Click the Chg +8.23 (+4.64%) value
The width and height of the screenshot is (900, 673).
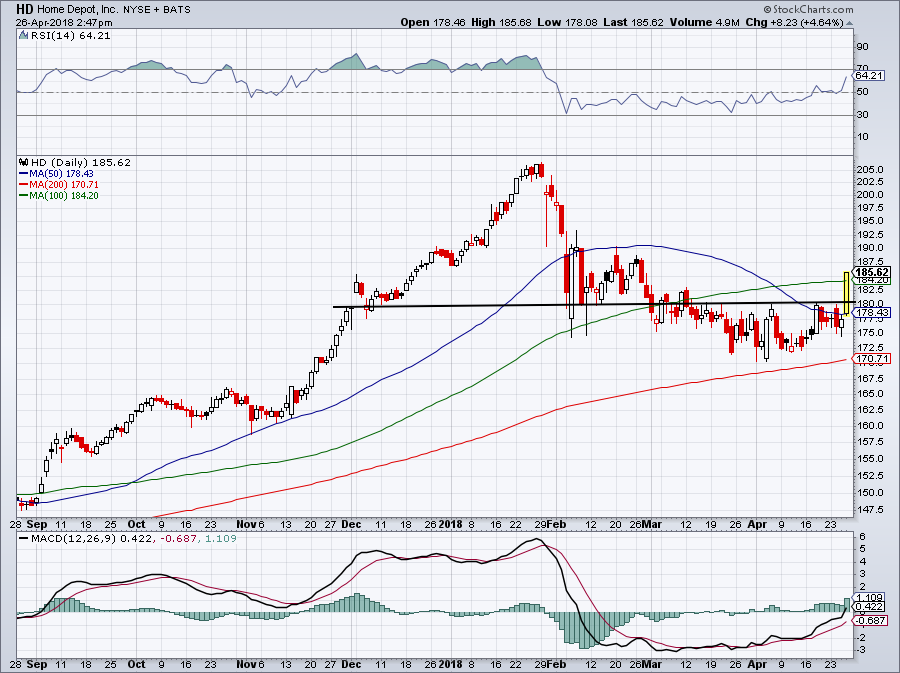tap(794, 22)
